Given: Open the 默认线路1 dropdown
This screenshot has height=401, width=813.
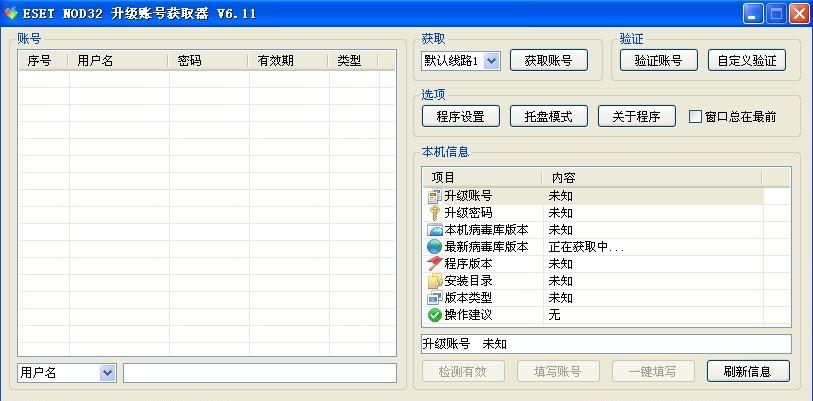Looking at the screenshot, I should (x=492, y=61).
